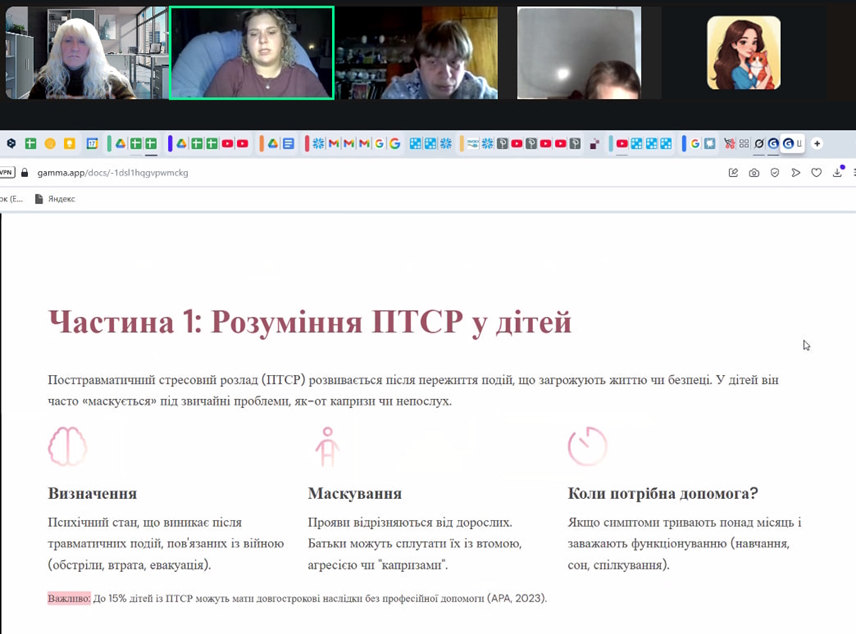Open the downloads icon in browser toolbar

pos(837,172)
